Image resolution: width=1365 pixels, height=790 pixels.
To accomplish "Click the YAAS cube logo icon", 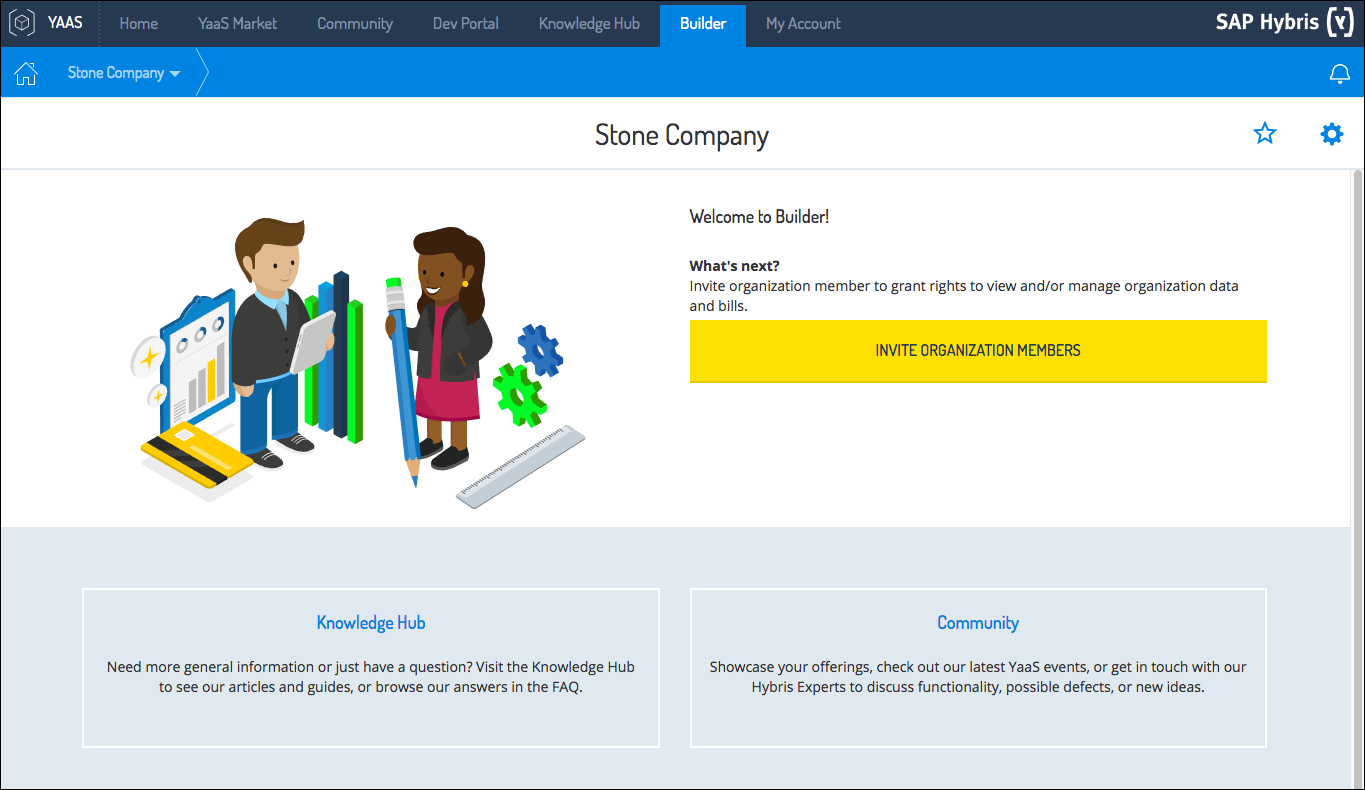I will click(x=23, y=23).
